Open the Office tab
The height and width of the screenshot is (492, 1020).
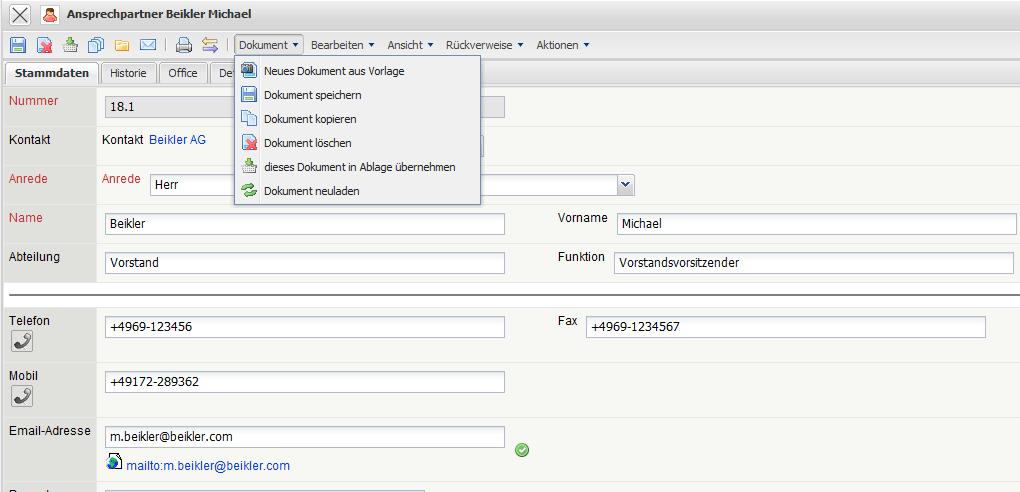tap(183, 73)
